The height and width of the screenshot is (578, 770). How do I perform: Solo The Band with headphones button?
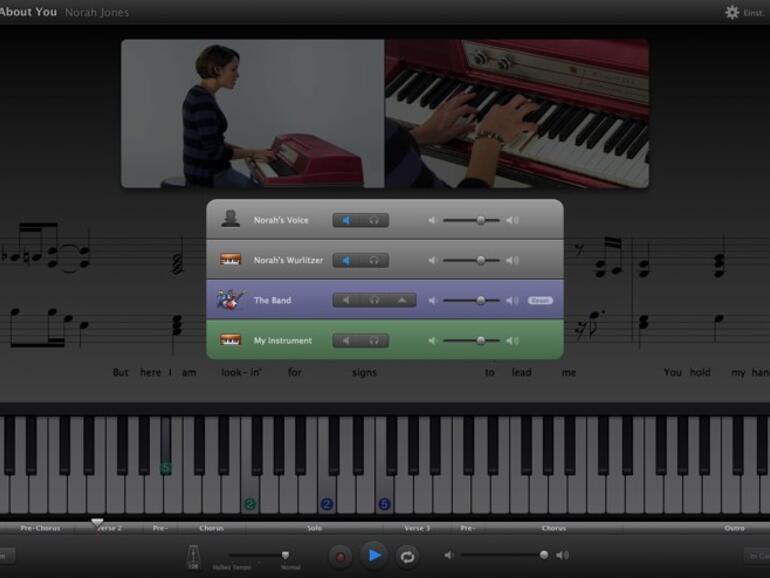tap(374, 300)
